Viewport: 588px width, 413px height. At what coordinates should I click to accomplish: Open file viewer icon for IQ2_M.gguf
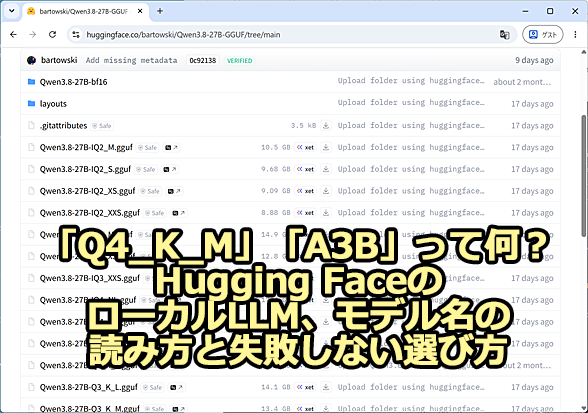click(x=171, y=147)
